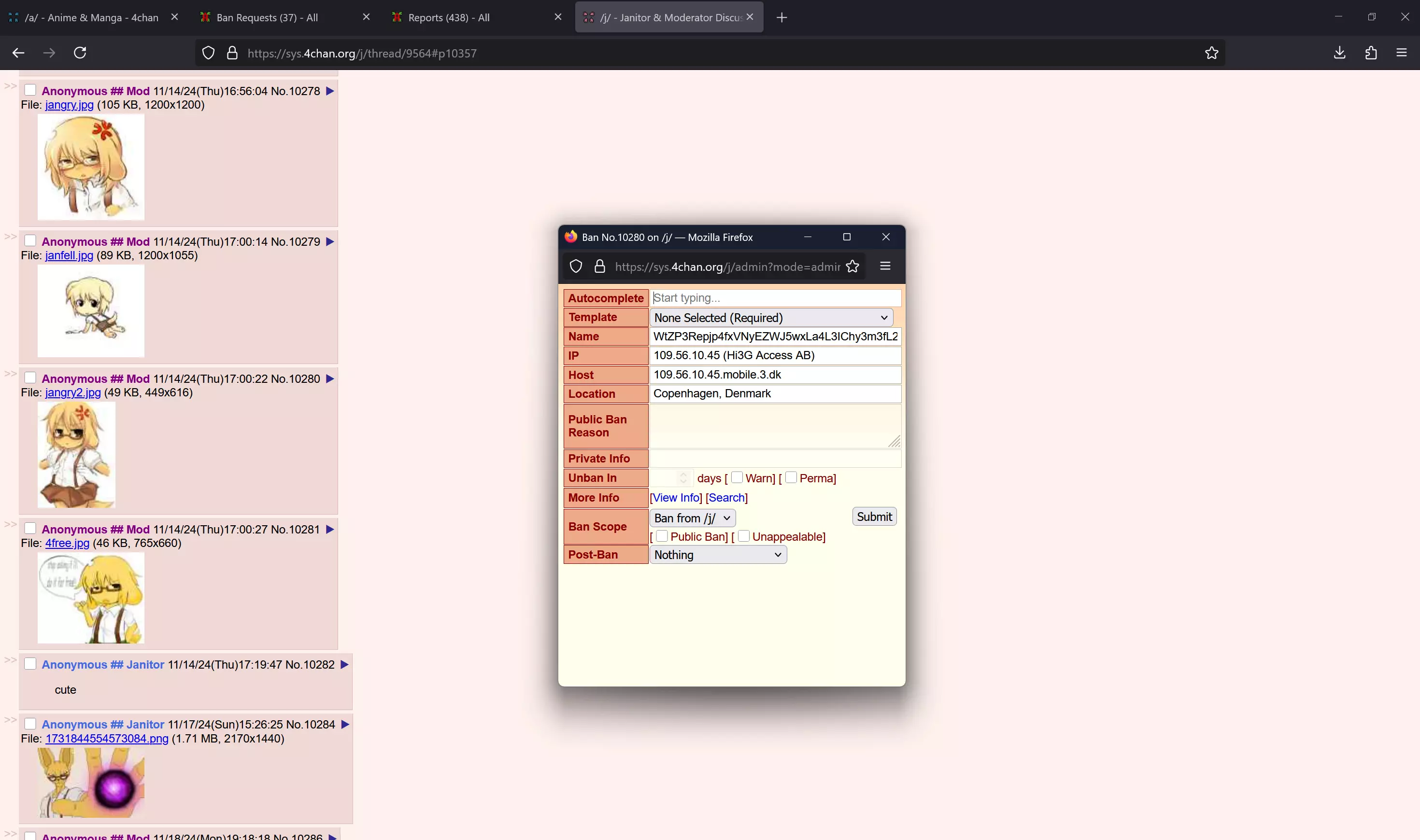Click the bookmark star in the ban popup

pyautogui.click(x=852, y=266)
